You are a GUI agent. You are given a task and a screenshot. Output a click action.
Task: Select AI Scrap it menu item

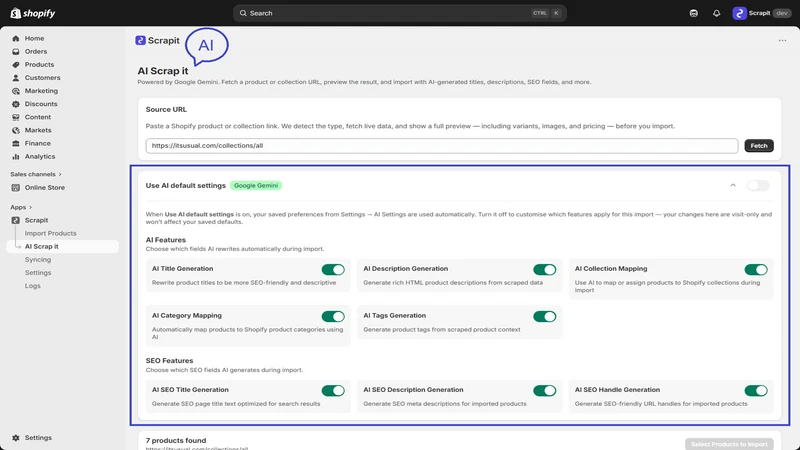[x=62, y=246]
